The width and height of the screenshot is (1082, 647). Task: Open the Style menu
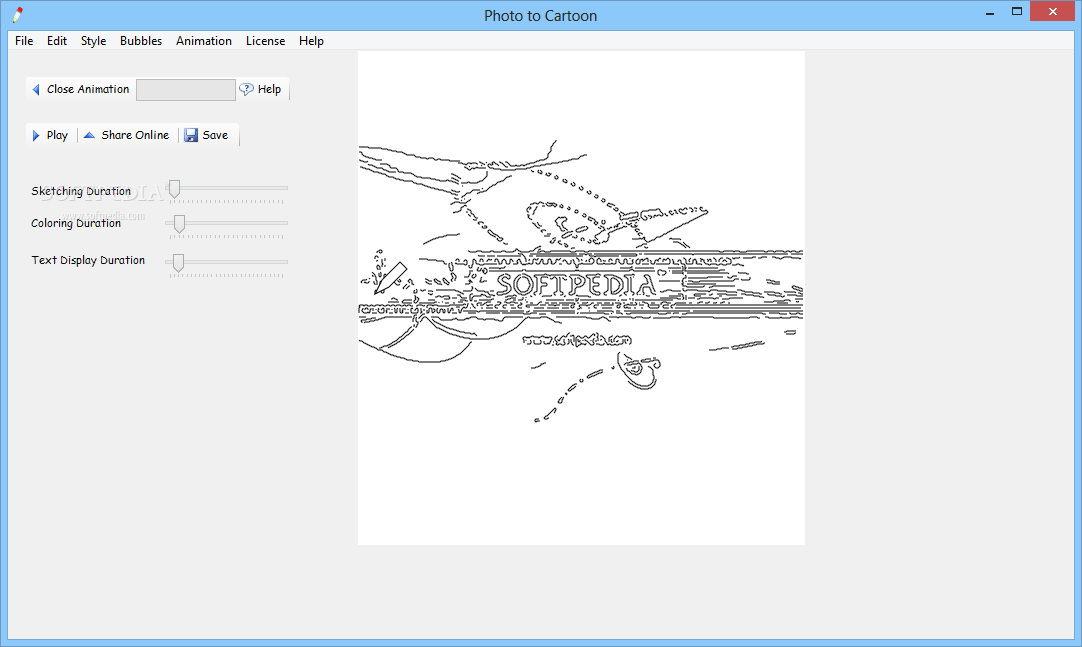pos(93,41)
